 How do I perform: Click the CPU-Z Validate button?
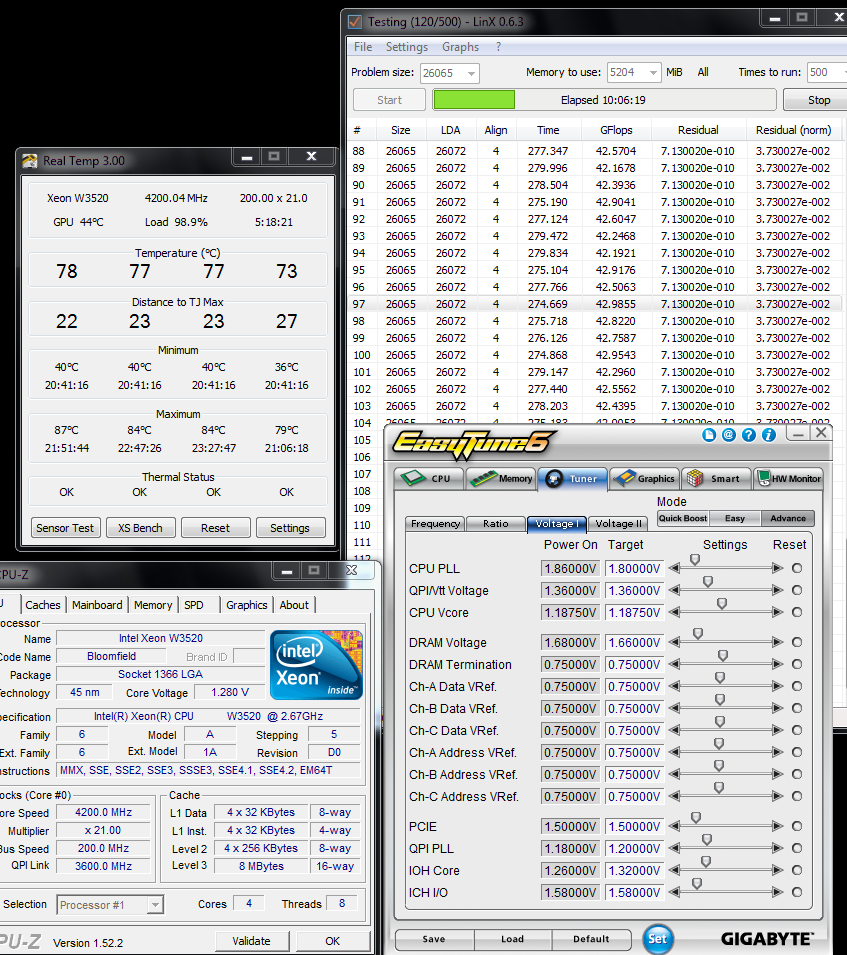(251, 941)
